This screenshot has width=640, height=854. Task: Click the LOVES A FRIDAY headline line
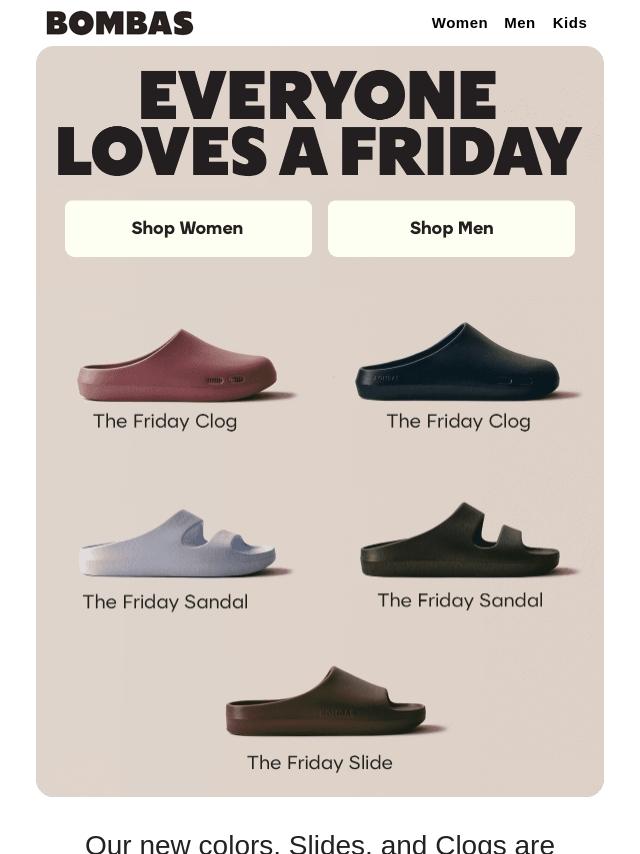click(x=318, y=152)
